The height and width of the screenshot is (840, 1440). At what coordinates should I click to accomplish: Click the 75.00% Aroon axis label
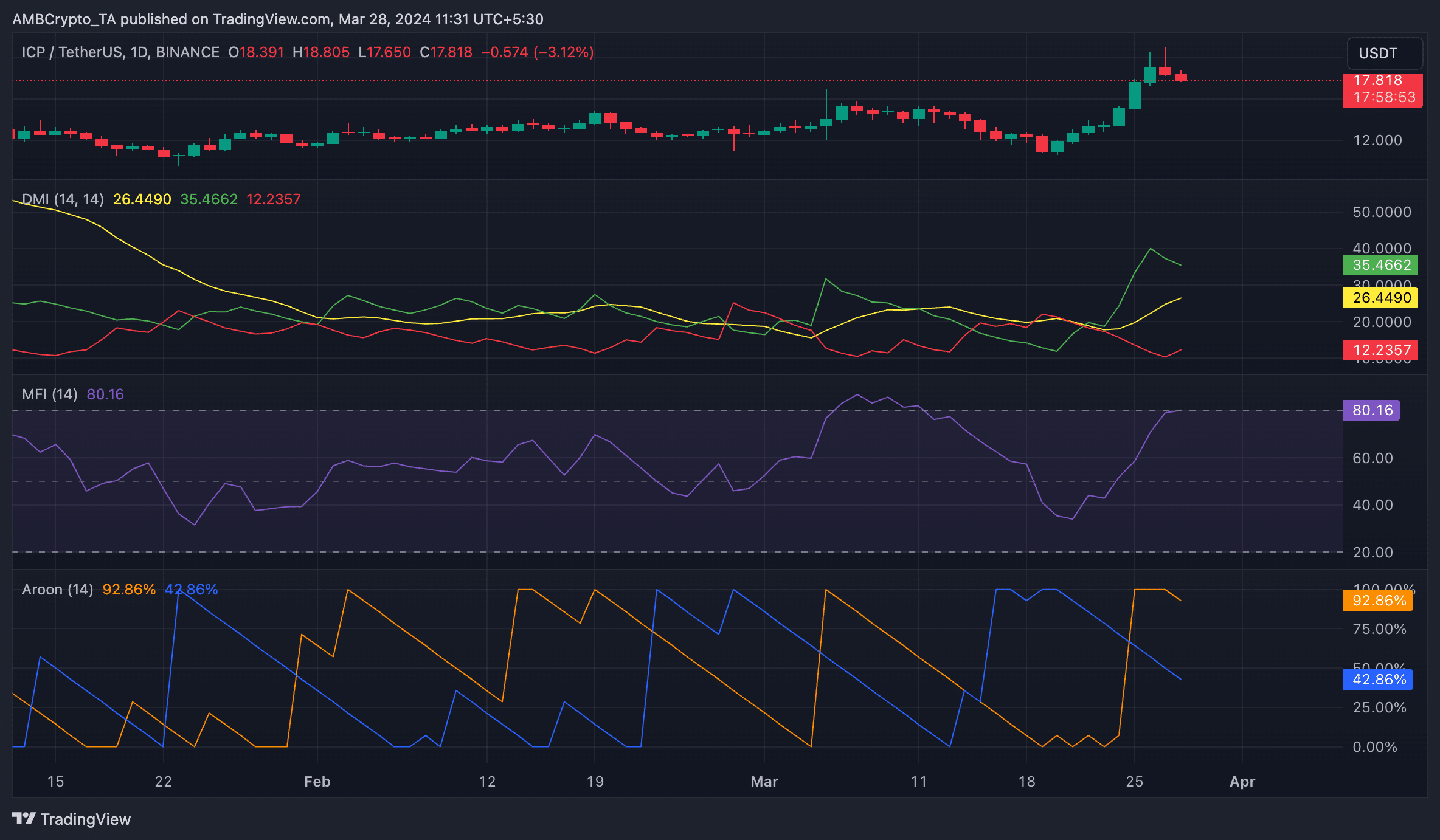(1380, 629)
